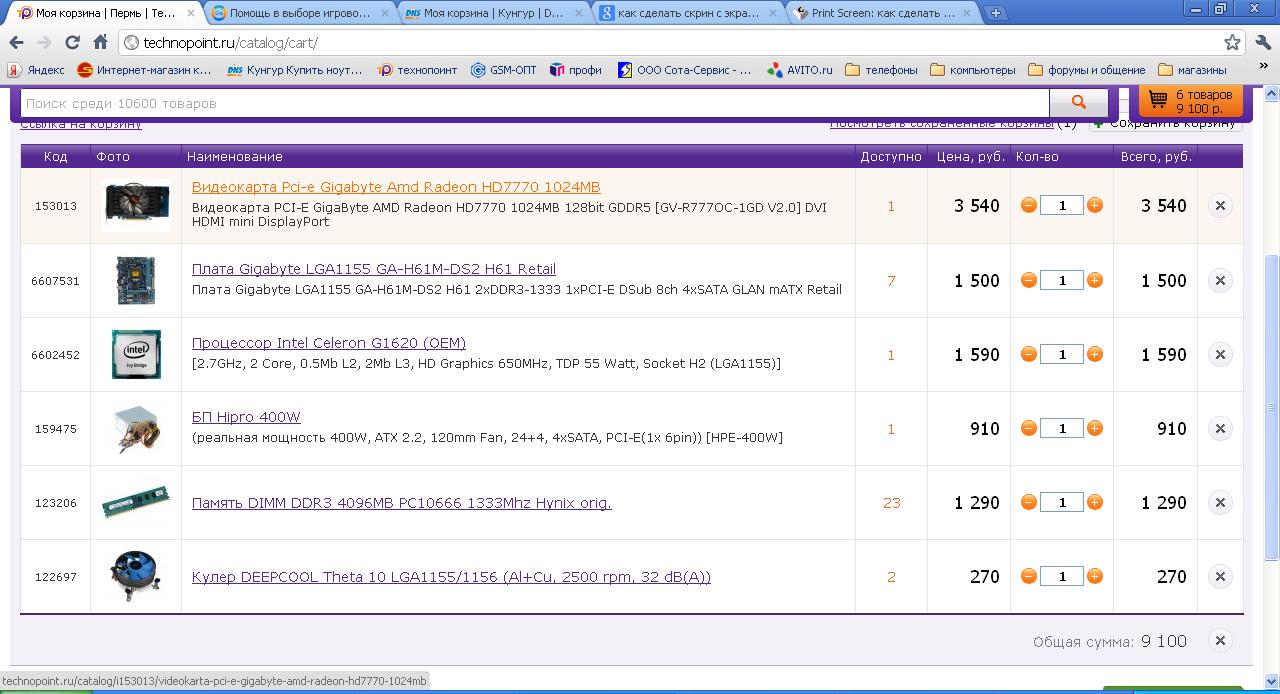The image size is (1280, 694).
Task: Open Видеокарта Pci-e Gigabyte Amd Radeon link
Action: coord(396,187)
